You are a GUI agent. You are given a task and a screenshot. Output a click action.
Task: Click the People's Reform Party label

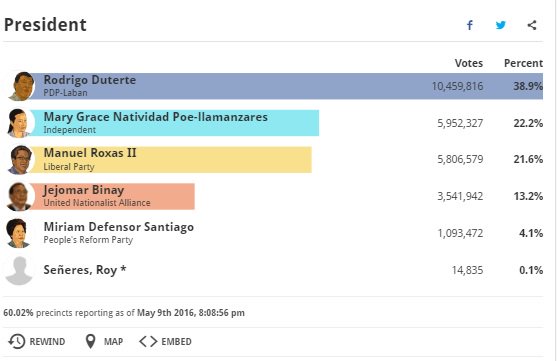point(88,240)
